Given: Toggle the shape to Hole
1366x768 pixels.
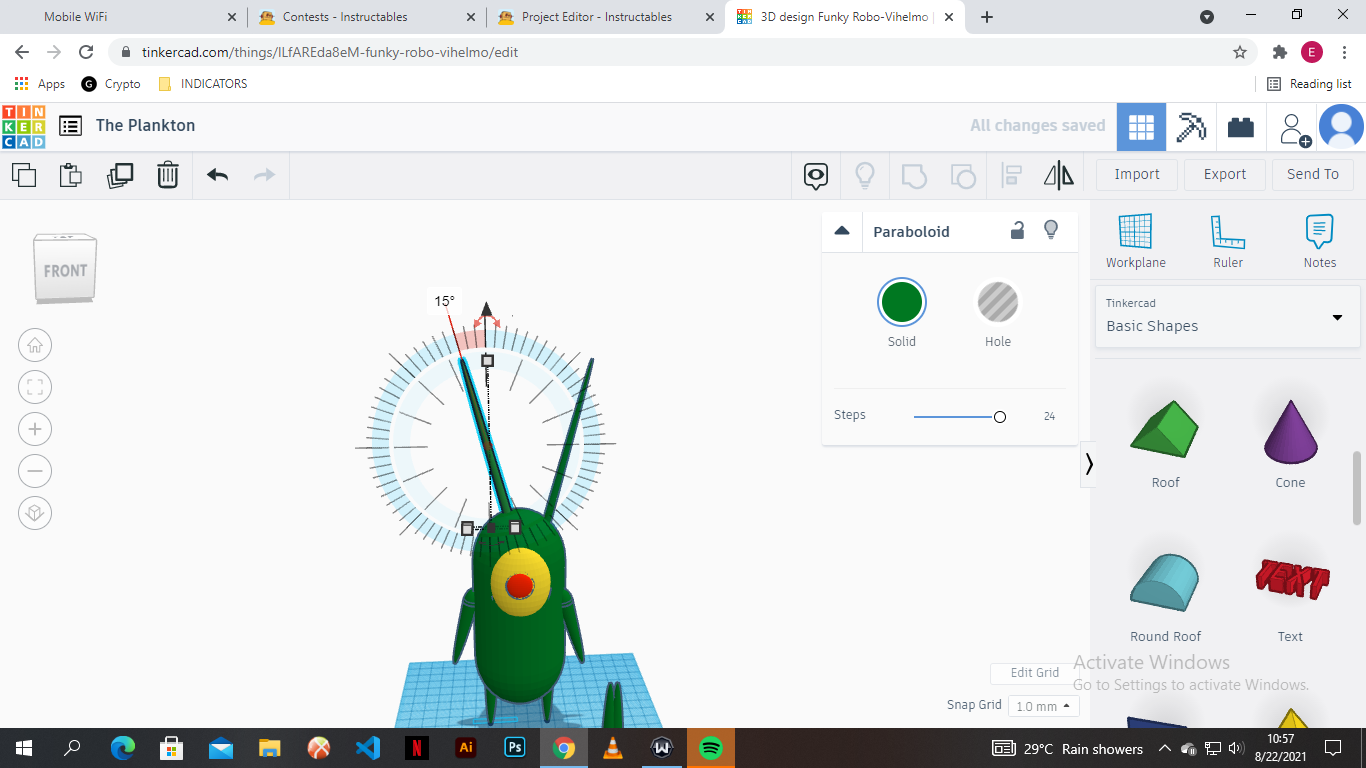Looking at the screenshot, I should coord(997,302).
